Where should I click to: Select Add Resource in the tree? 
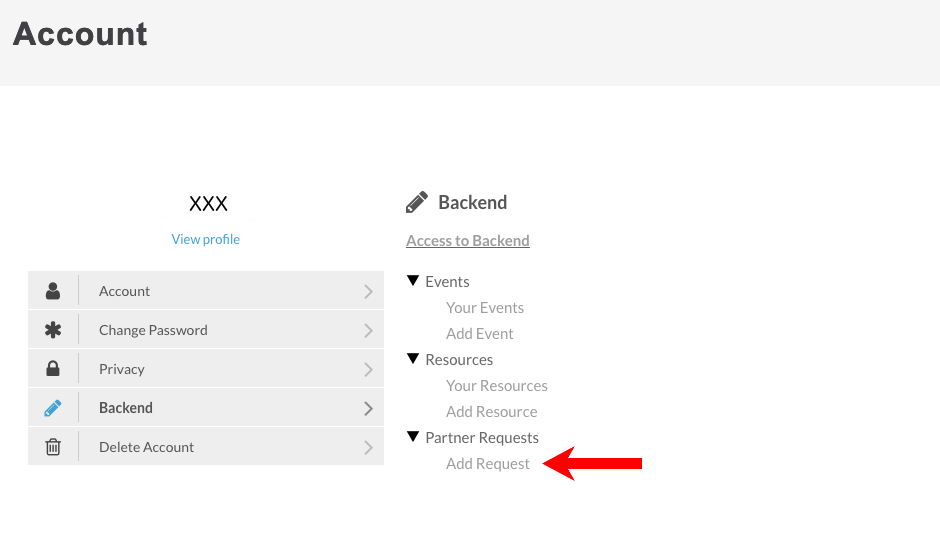492,412
